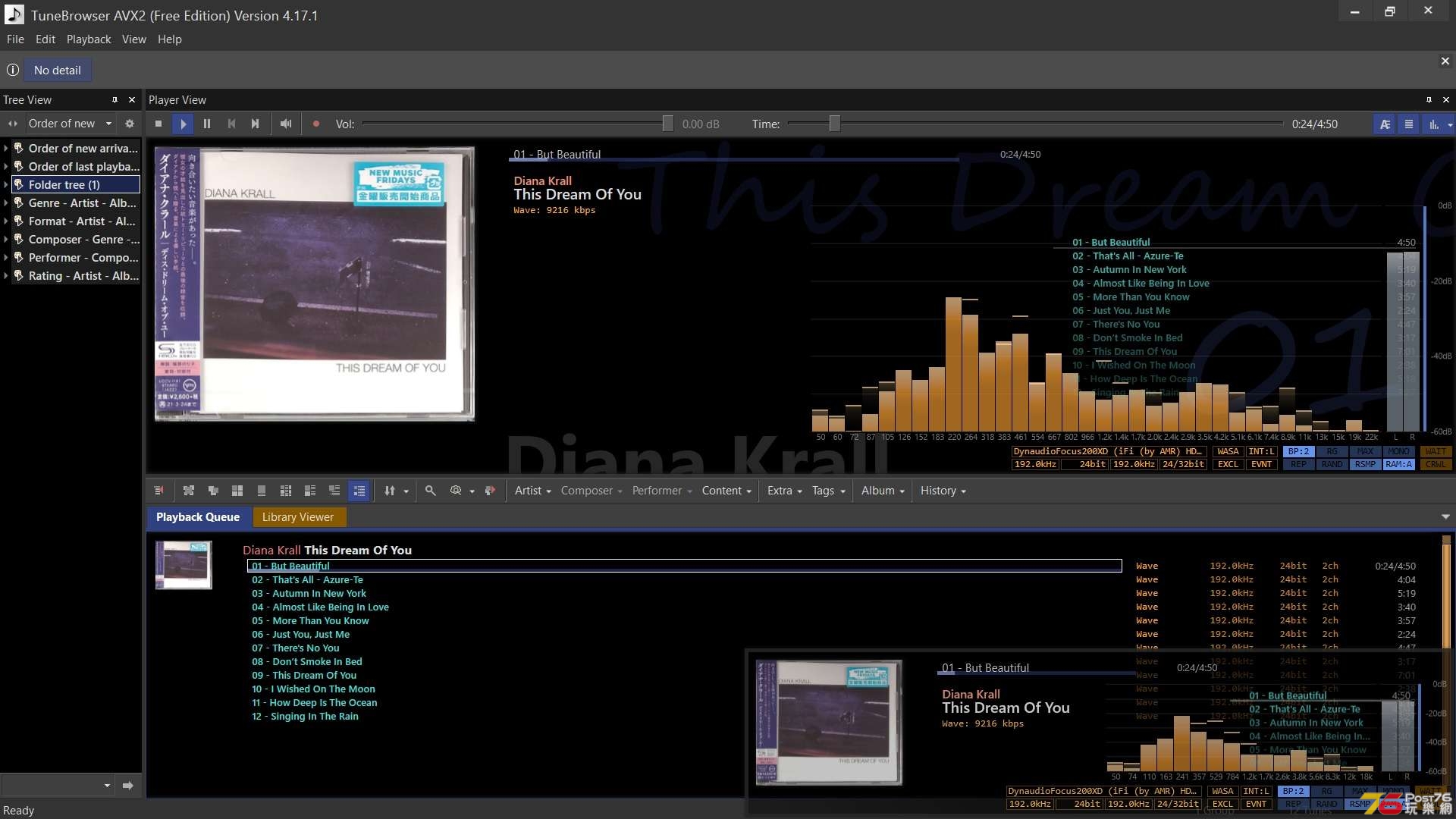The height and width of the screenshot is (819, 1456).
Task: Open the Help menu
Action: pyautogui.click(x=169, y=39)
